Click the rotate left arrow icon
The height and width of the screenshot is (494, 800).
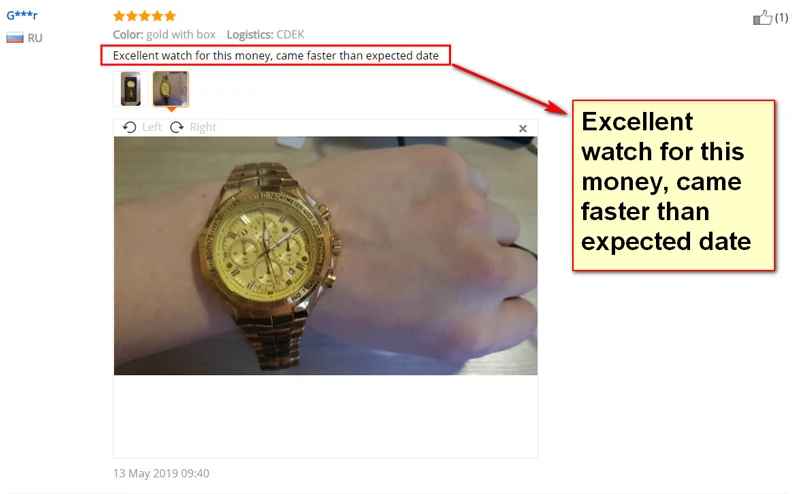pos(130,127)
